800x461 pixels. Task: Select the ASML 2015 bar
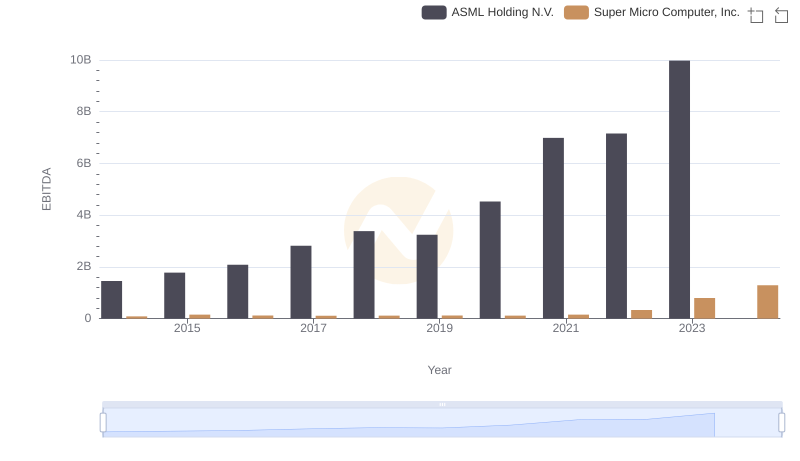(x=174, y=296)
